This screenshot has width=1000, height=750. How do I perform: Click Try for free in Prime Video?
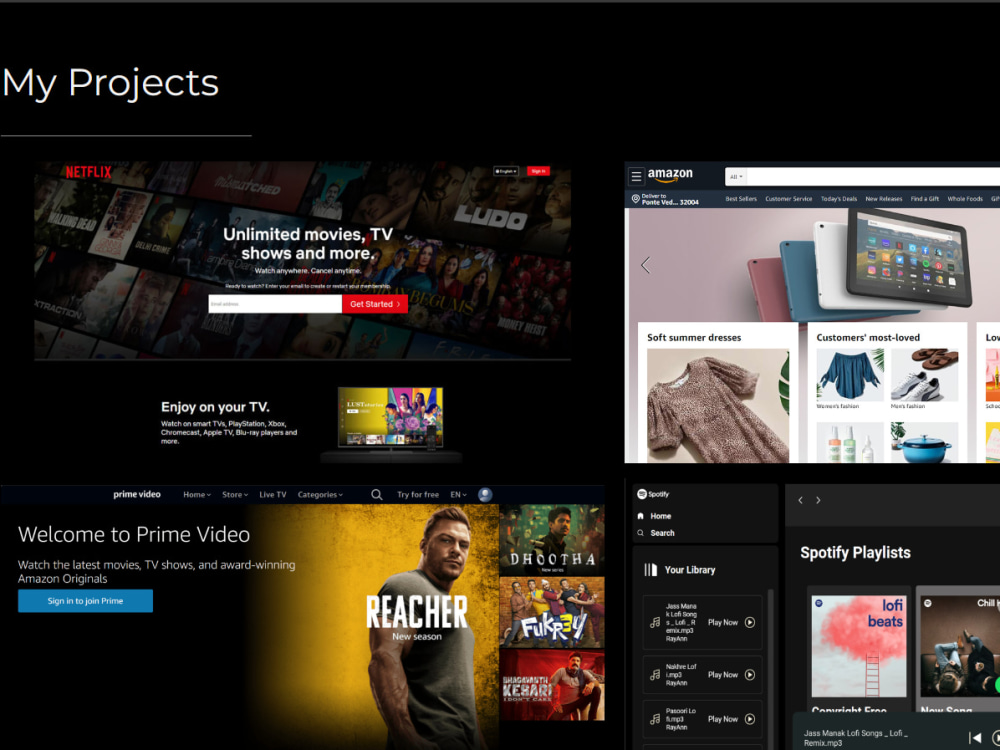click(418, 495)
